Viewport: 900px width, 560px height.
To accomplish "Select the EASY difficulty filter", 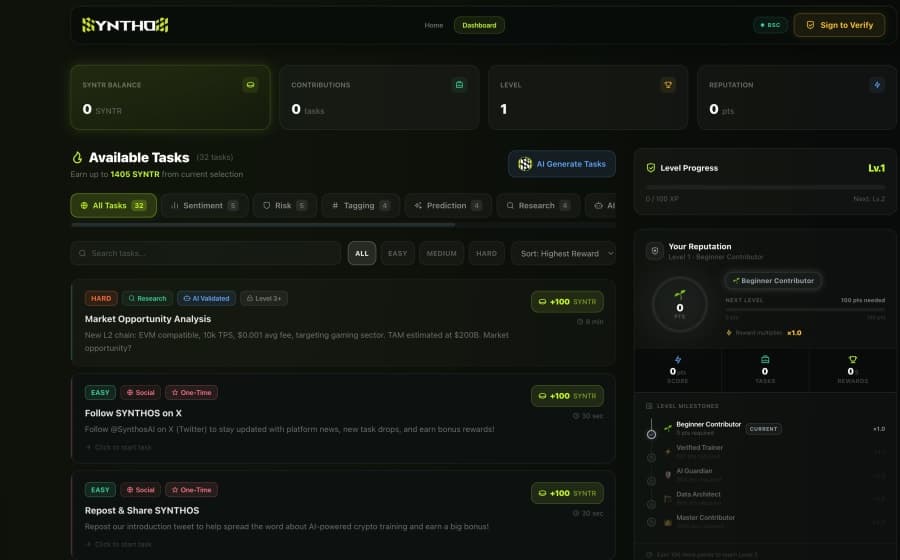I will pos(397,253).
